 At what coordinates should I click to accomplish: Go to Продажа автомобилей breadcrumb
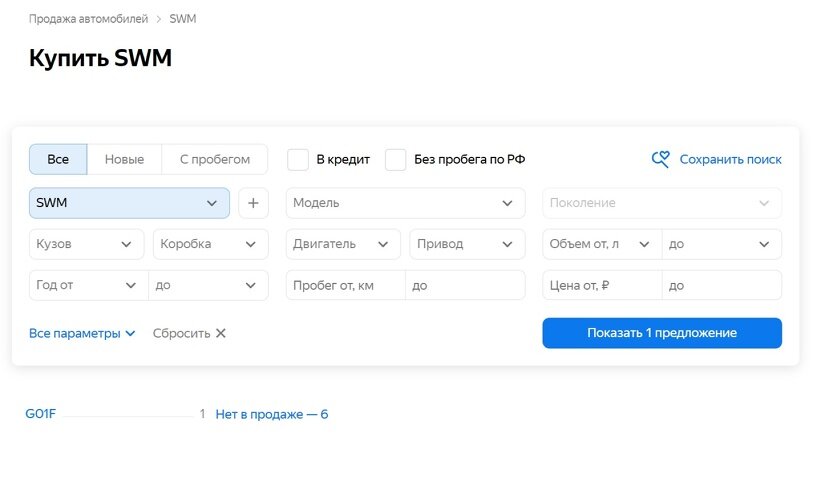pyautogui.click(x=89, y=19)
